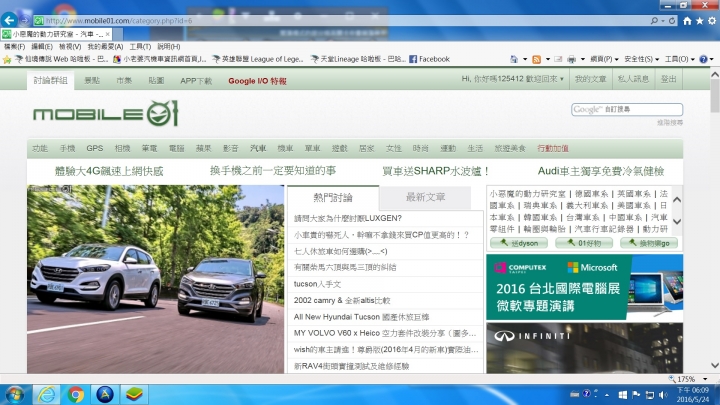Viewport: 720px width, 405px height.
Task: Click APP下載 in top navigation
Action: click(196, 81)
